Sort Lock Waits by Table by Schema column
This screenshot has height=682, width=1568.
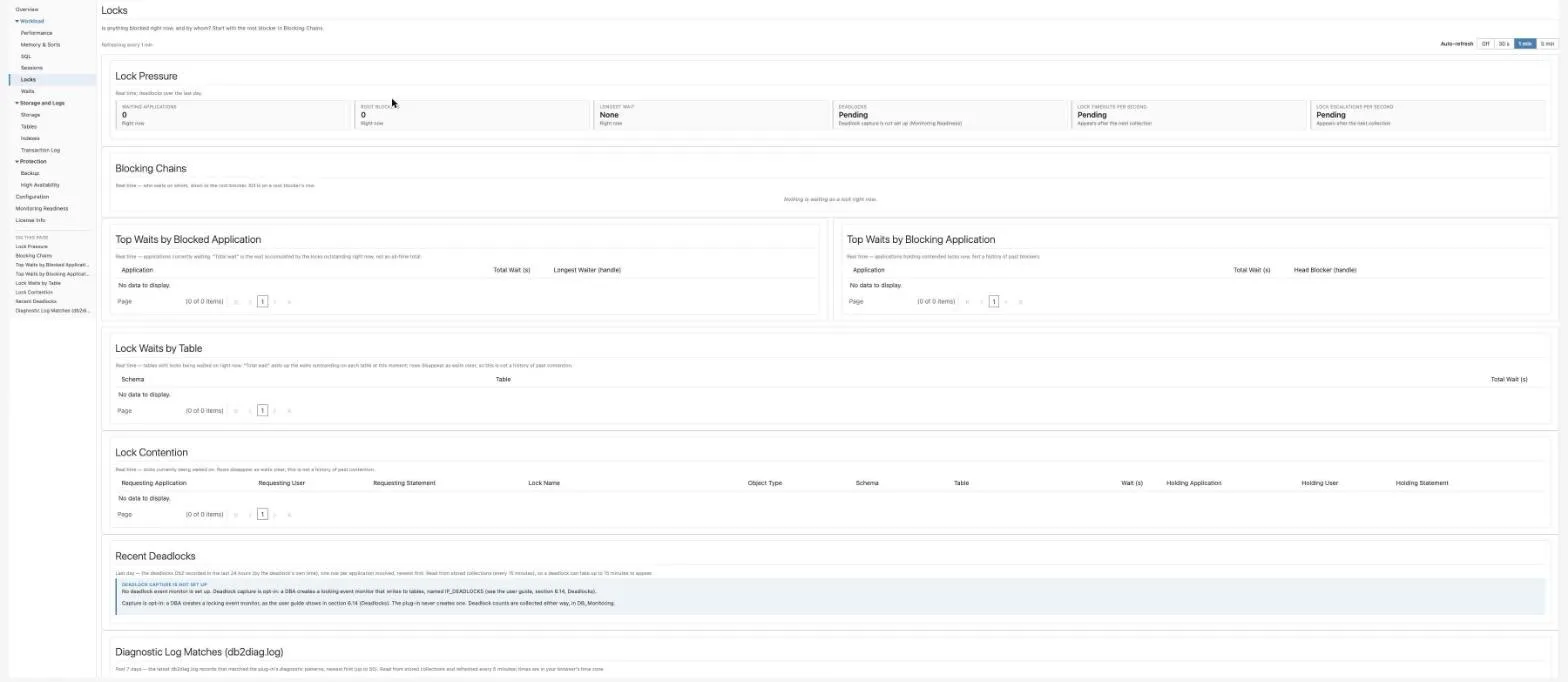click(x=132, y=379)
